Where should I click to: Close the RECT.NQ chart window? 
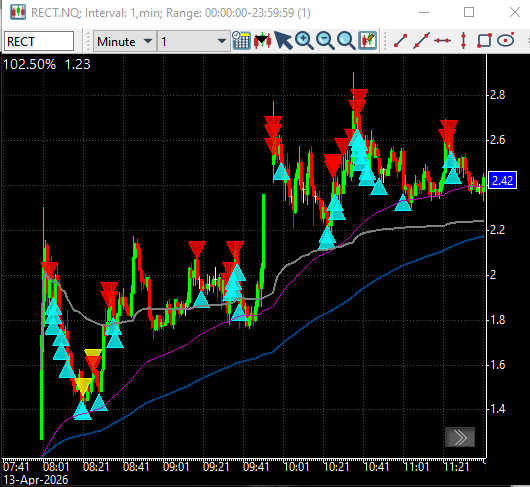[x=514, y=13]
